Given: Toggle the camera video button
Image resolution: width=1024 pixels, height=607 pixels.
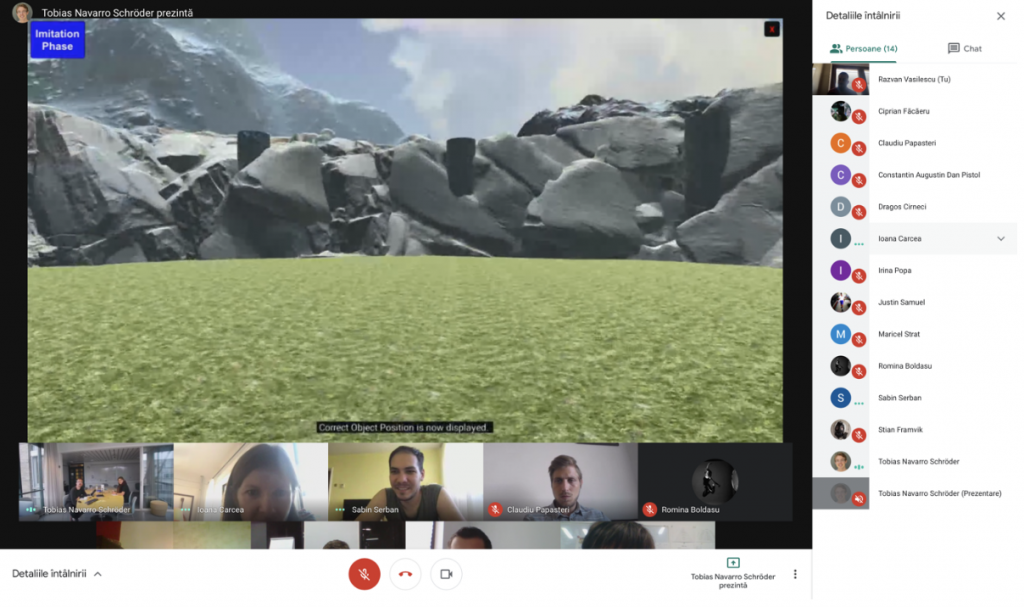Looking at the screenshot, I should tap(446, 574).
